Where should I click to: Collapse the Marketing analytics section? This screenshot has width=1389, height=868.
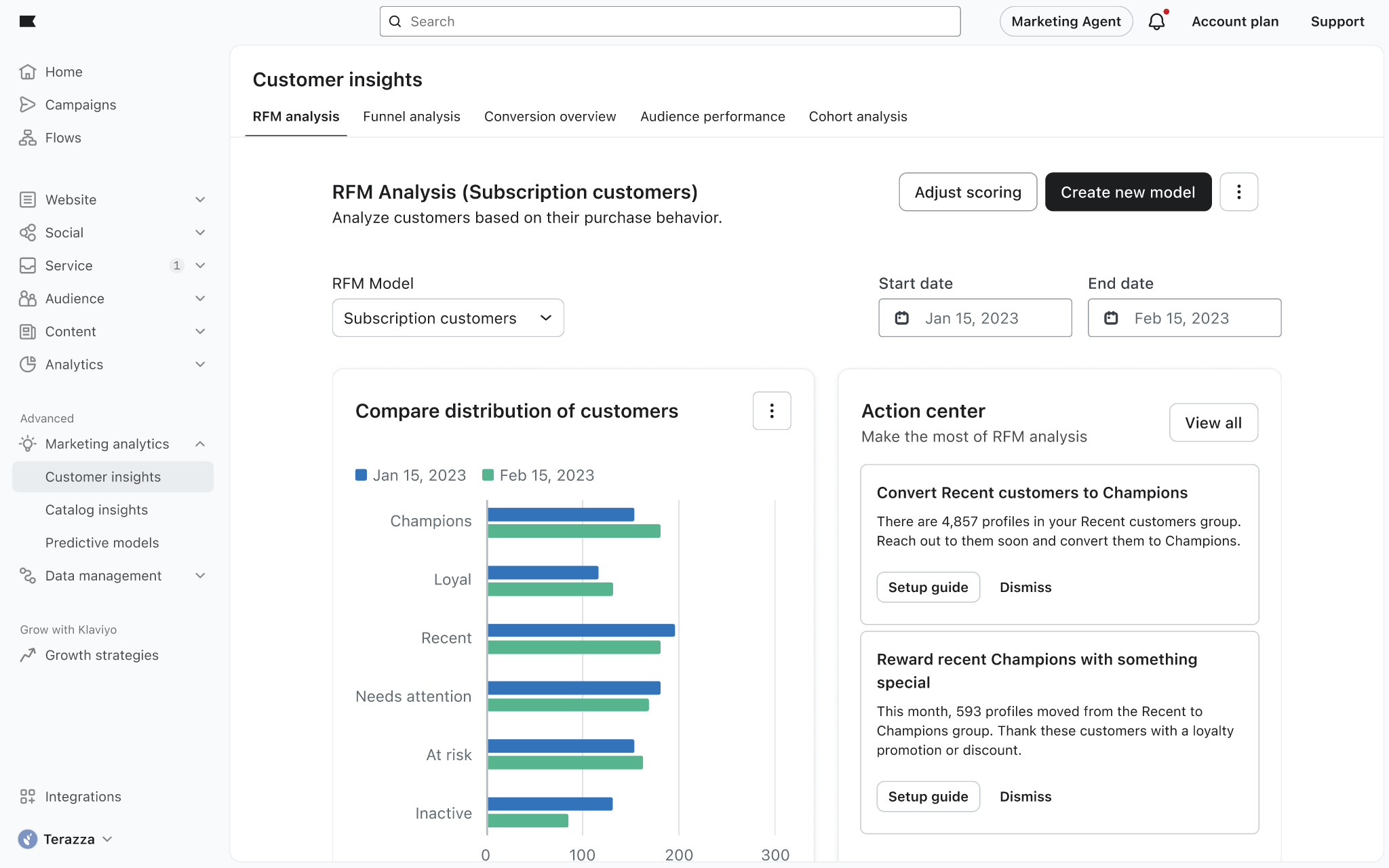point(200,443)
